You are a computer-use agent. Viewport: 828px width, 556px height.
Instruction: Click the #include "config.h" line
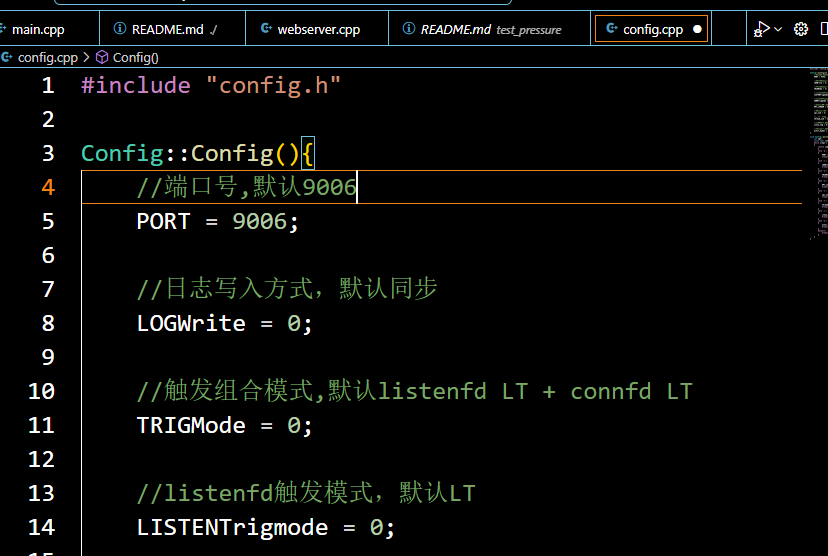(211, 86)
